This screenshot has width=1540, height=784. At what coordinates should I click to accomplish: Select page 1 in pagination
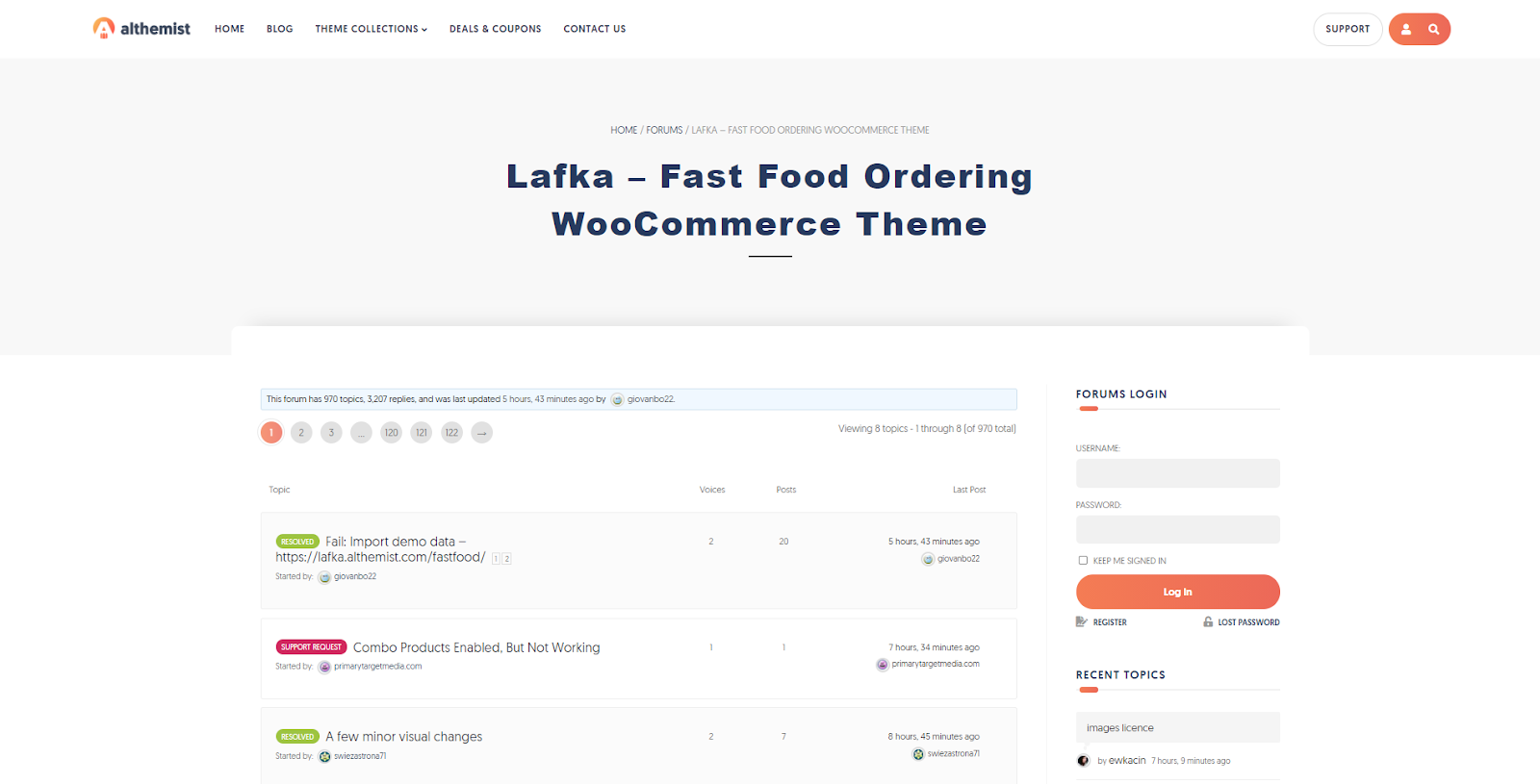(x=271, y=433)
